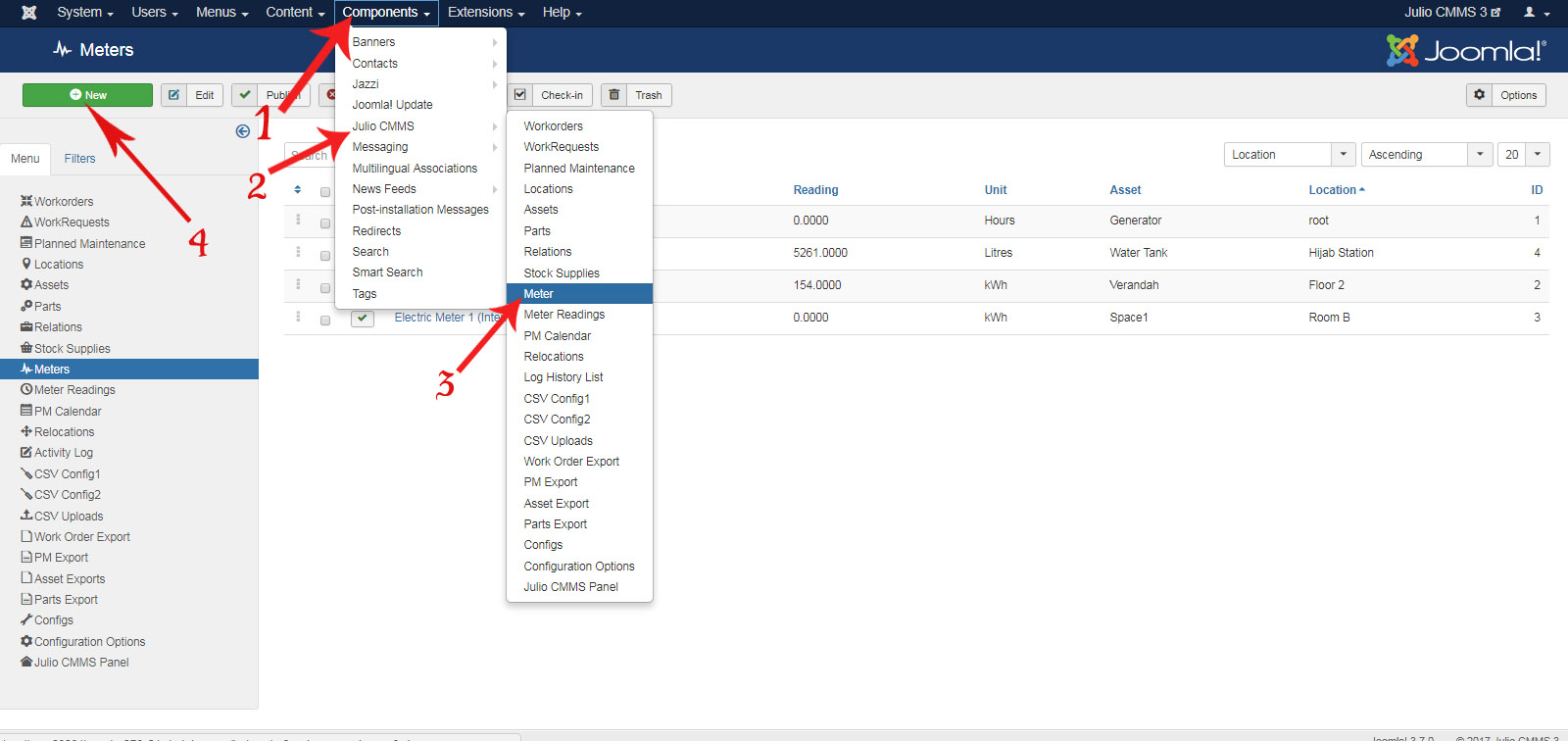
Task: Open CSV Uploads in the sidebar
Action: coord(61,516)
